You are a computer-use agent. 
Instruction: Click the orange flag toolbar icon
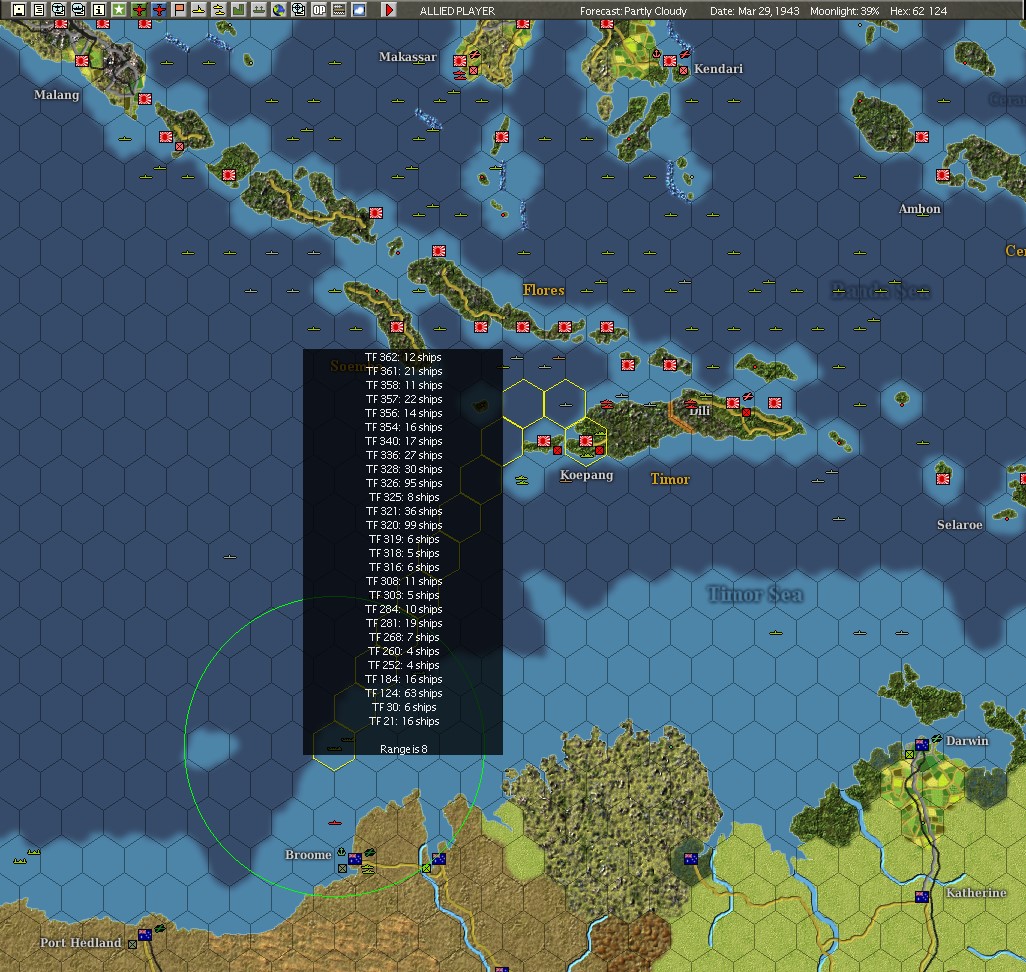[179, 9]
